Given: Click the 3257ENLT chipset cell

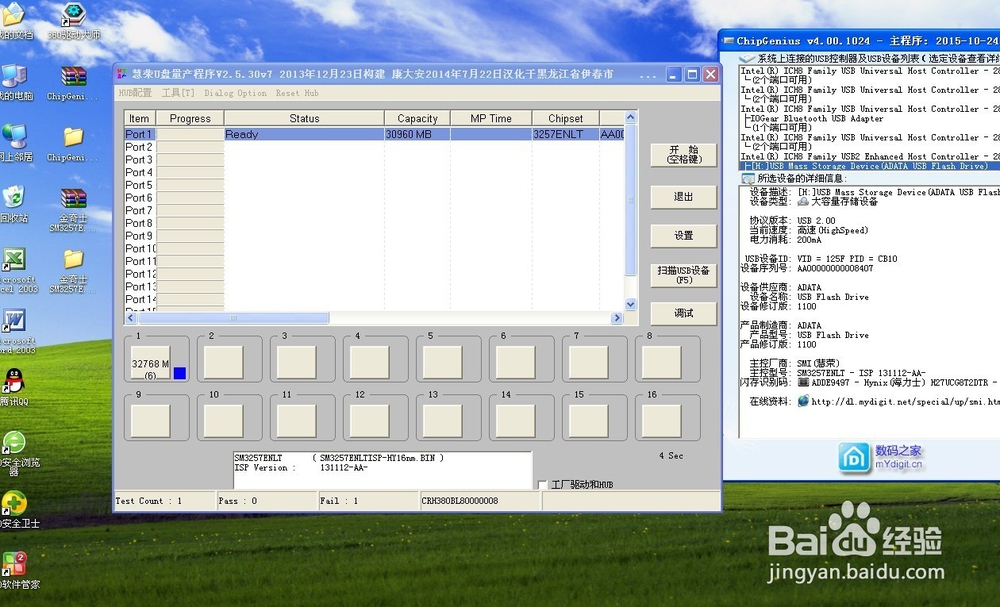Looking at the screenshot, I should [565, 134].
